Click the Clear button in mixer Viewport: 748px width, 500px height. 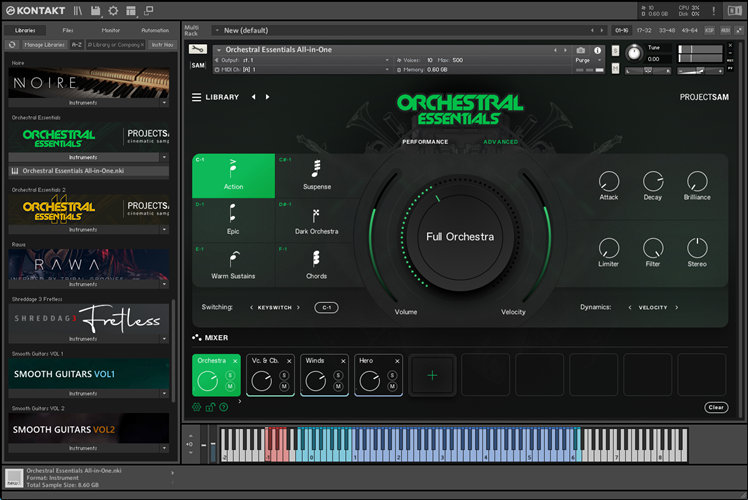click(x=715, y=407)
